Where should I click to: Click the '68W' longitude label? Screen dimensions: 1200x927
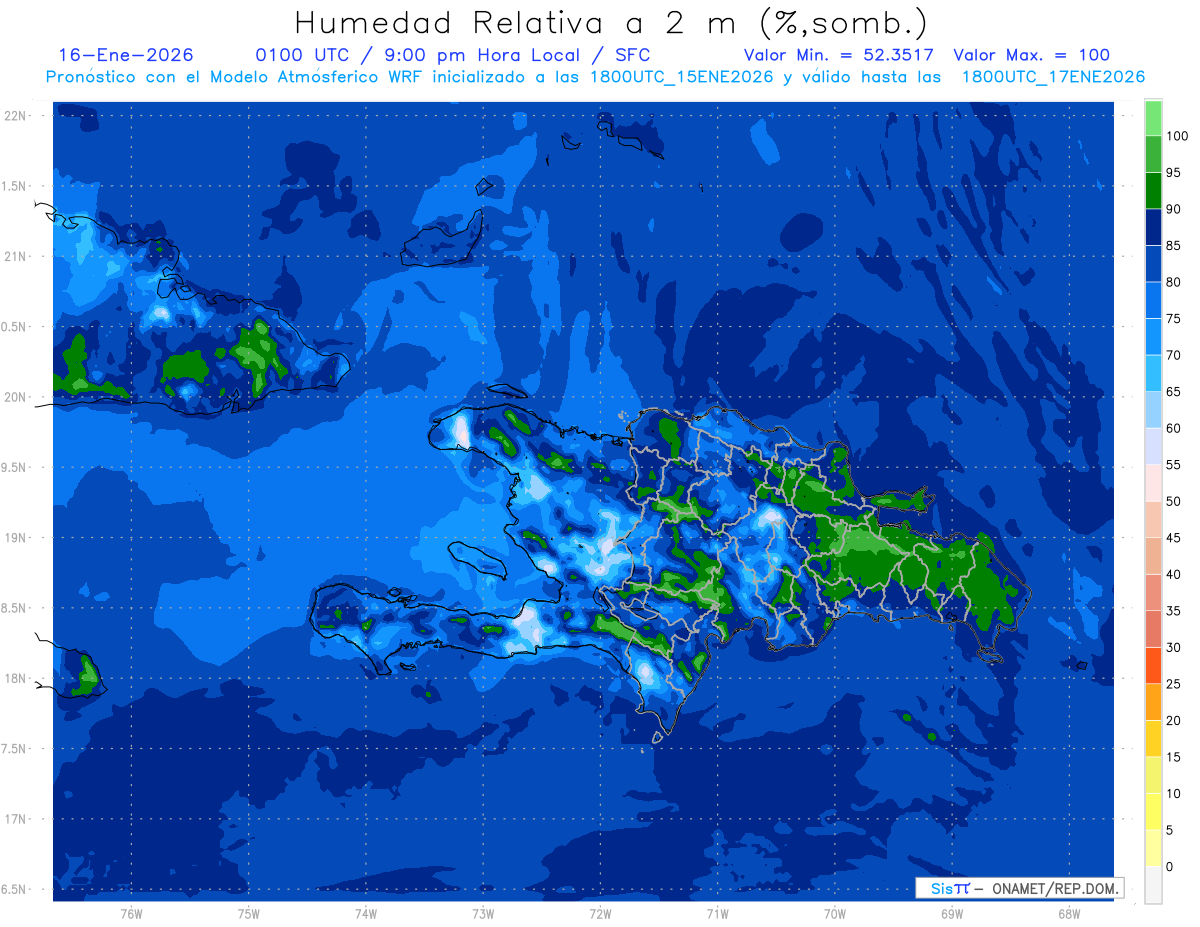1069,914
